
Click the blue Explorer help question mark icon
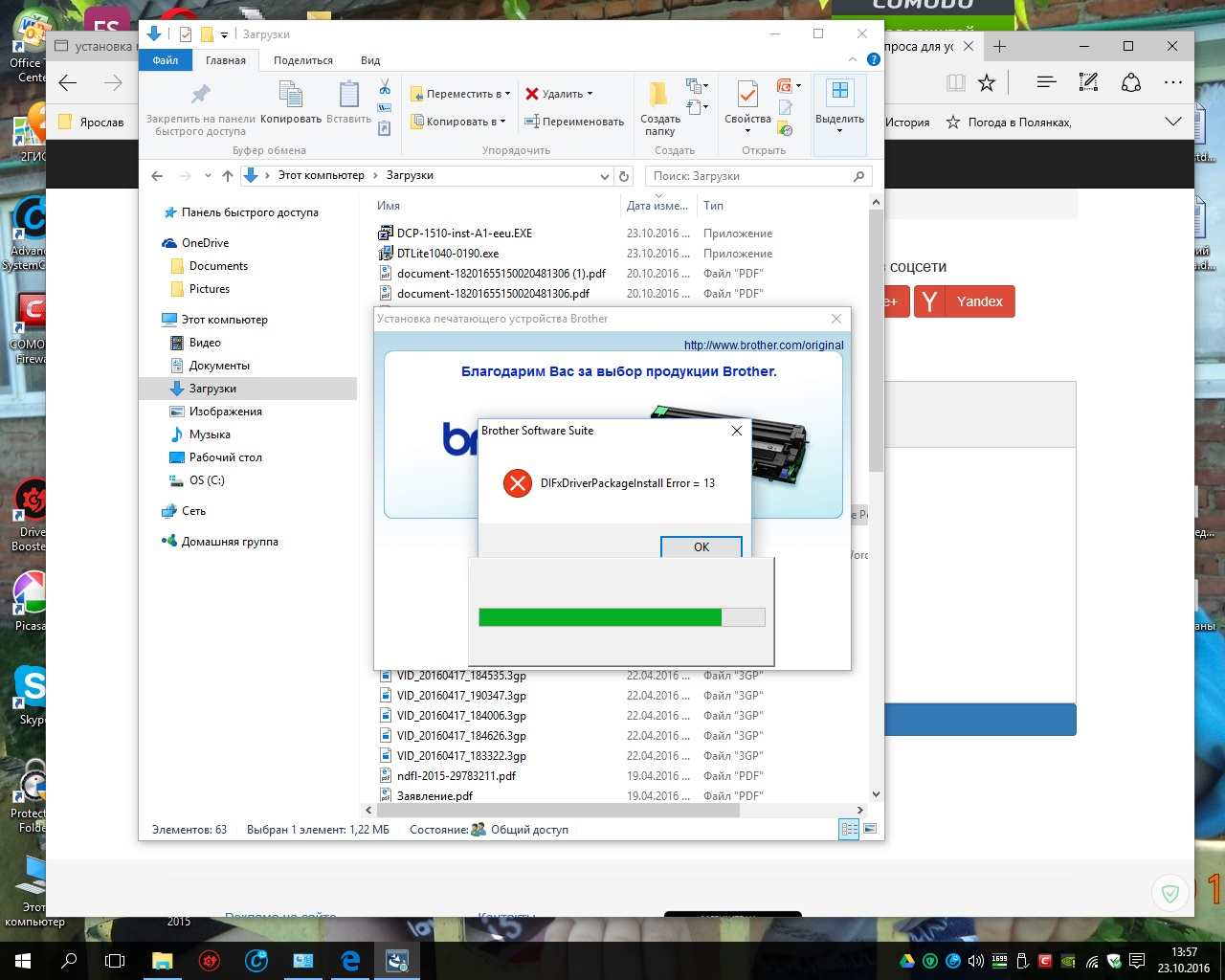(873, 59)
